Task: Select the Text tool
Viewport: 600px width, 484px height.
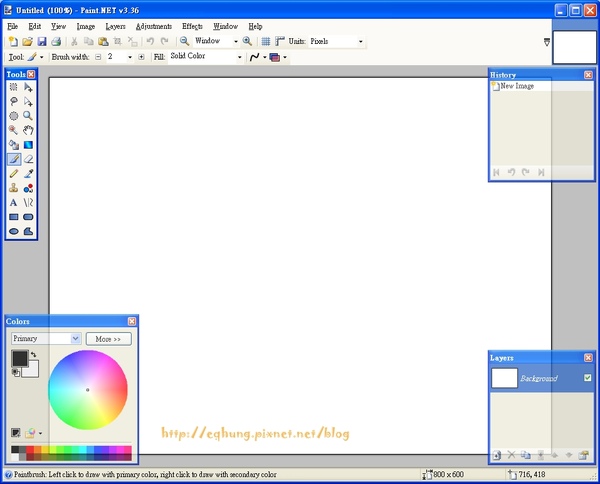Action: (x=14, y=202)
